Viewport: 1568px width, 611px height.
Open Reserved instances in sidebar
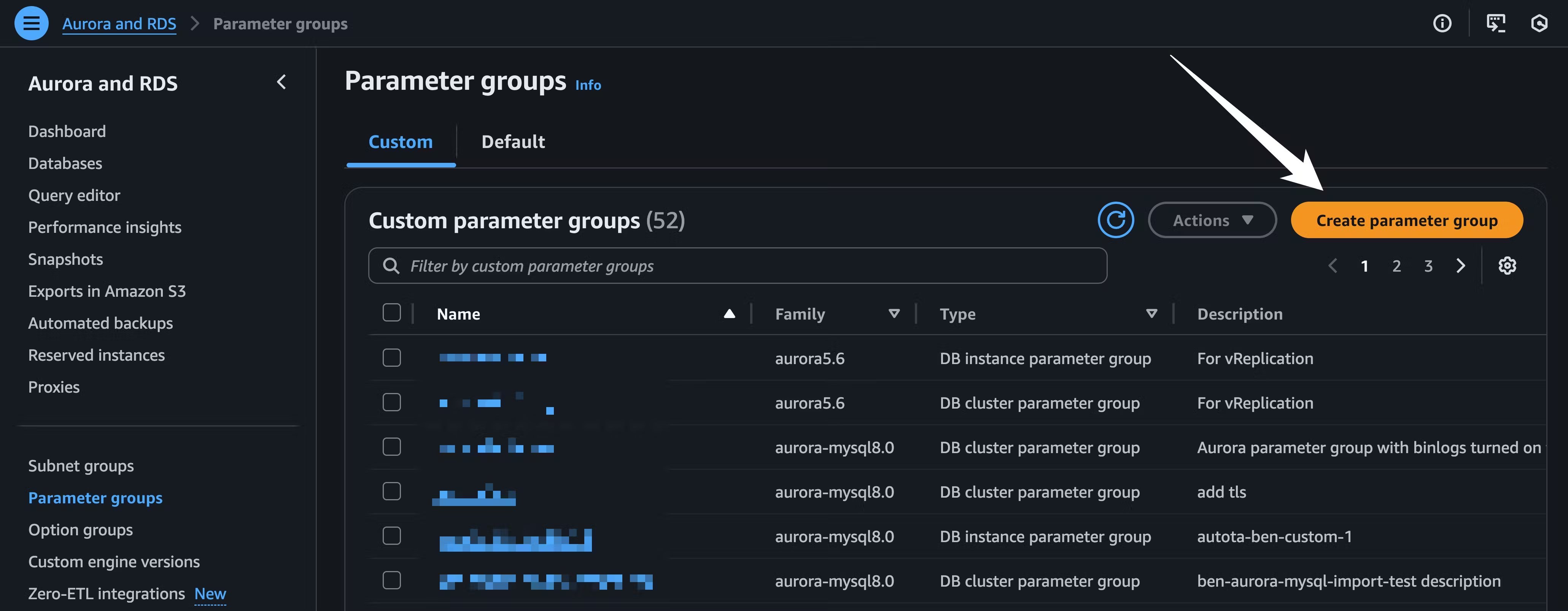(x=97, y=355)
